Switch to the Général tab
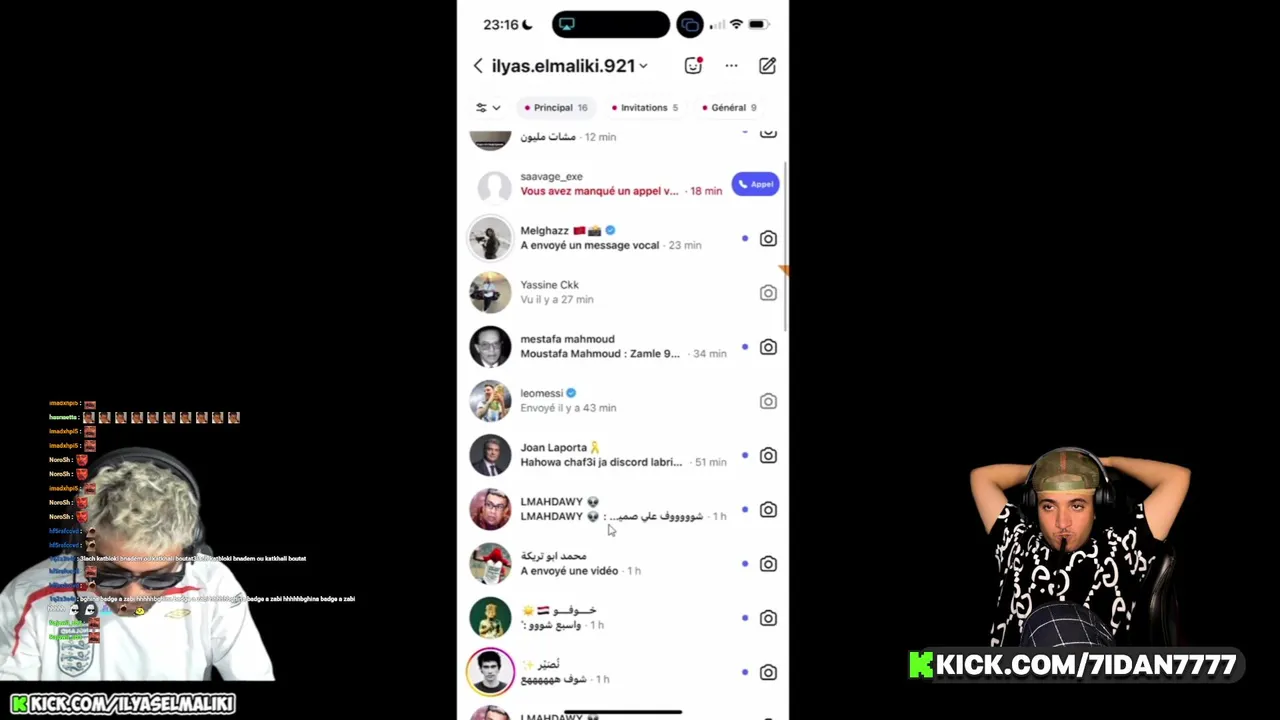Viewport: 1280px width, 720px height. pyautogui.click(x=729, y=108)
